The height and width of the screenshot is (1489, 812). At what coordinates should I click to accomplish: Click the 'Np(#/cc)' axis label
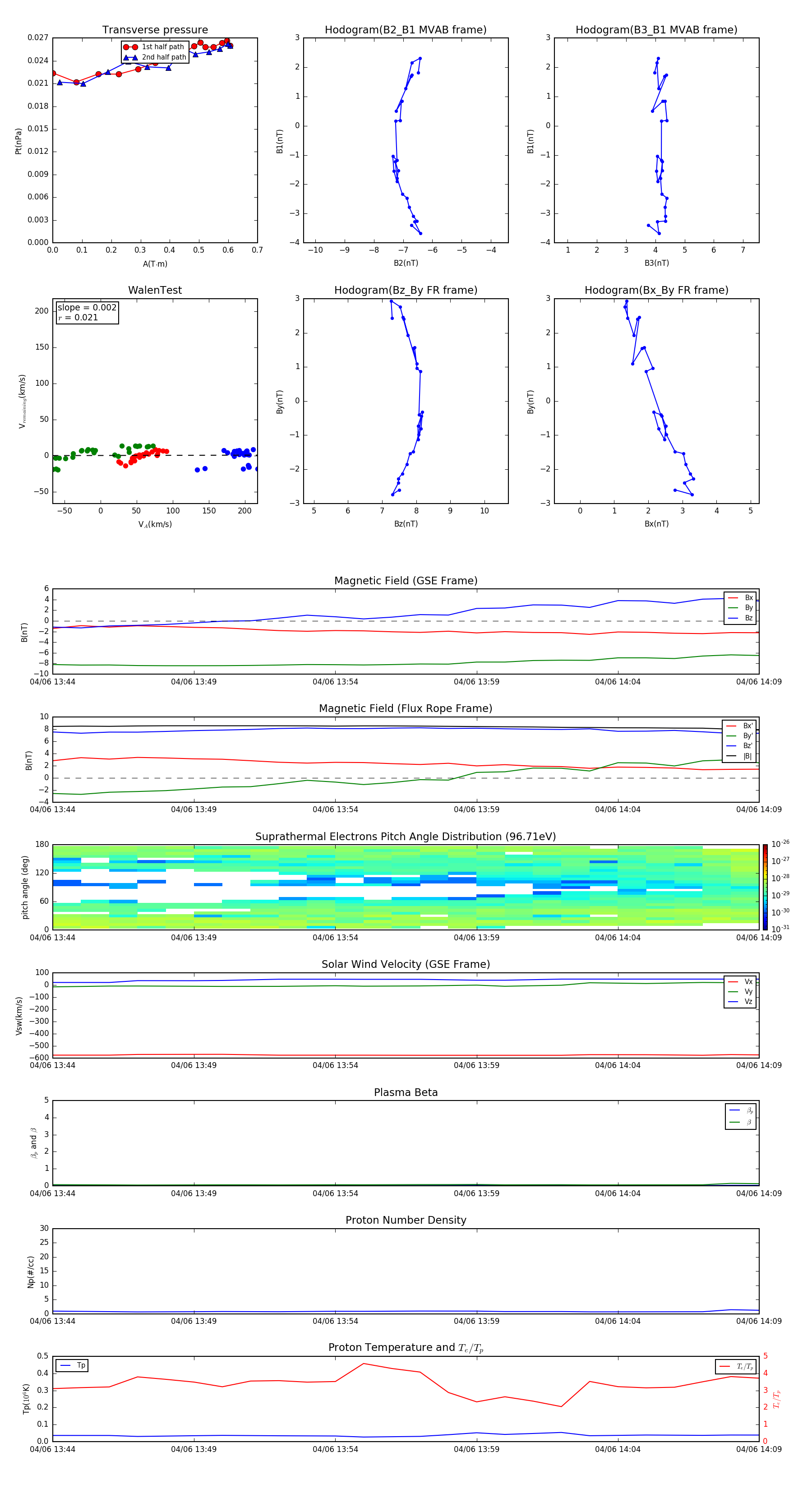(31, 1272)
